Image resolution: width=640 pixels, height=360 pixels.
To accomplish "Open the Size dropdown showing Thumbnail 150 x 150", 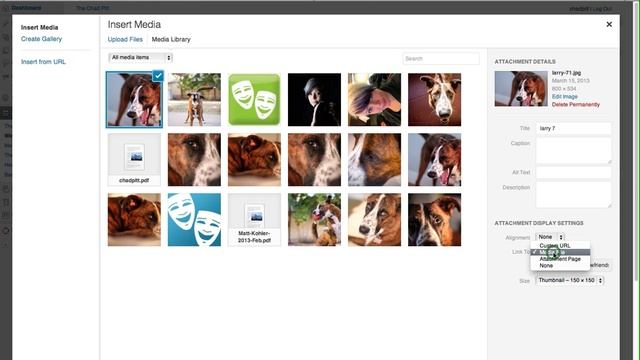I will point(569,280).
